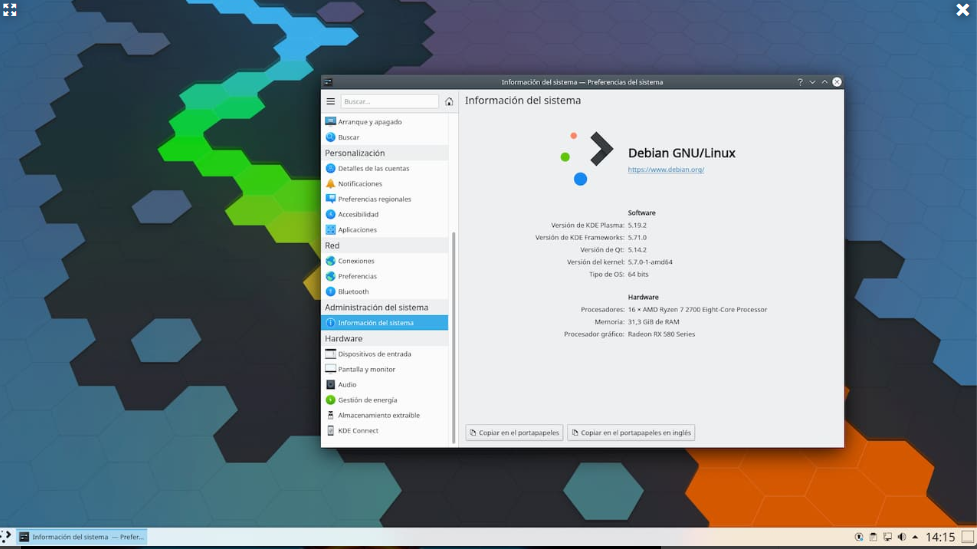Viewport: 977px width, 549px height.
Task: Click Copiar en el portapapeles en inglés
Action: (x=631, y=432)
